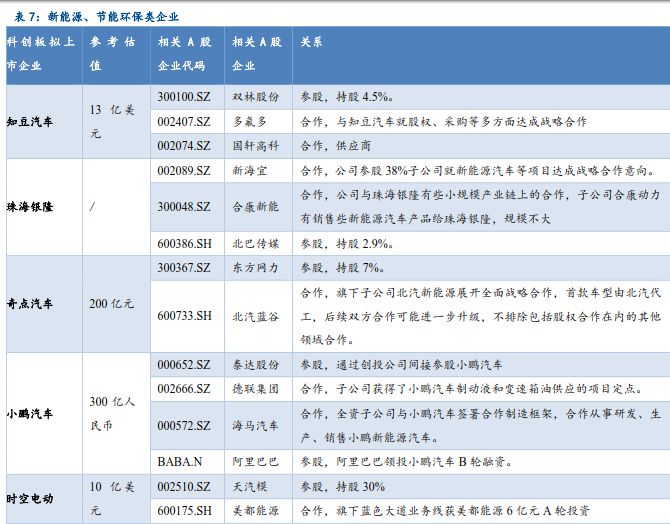
Task: Click company 北巴传媒
Action: coord(256,244)
